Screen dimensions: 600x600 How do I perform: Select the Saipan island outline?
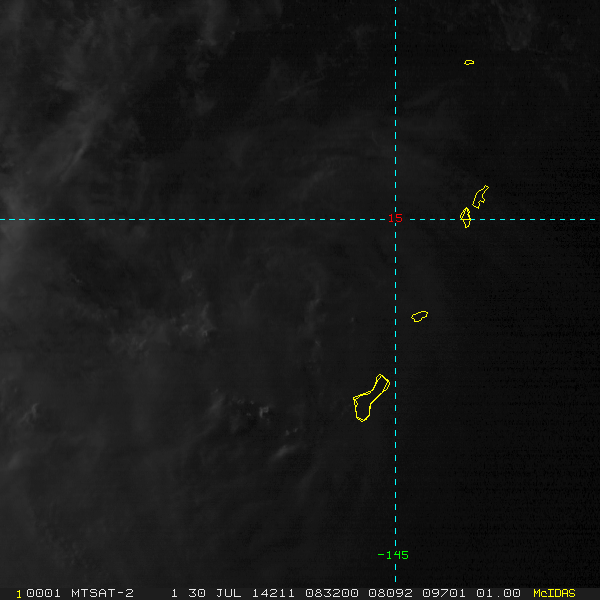(x=480, y=197)
